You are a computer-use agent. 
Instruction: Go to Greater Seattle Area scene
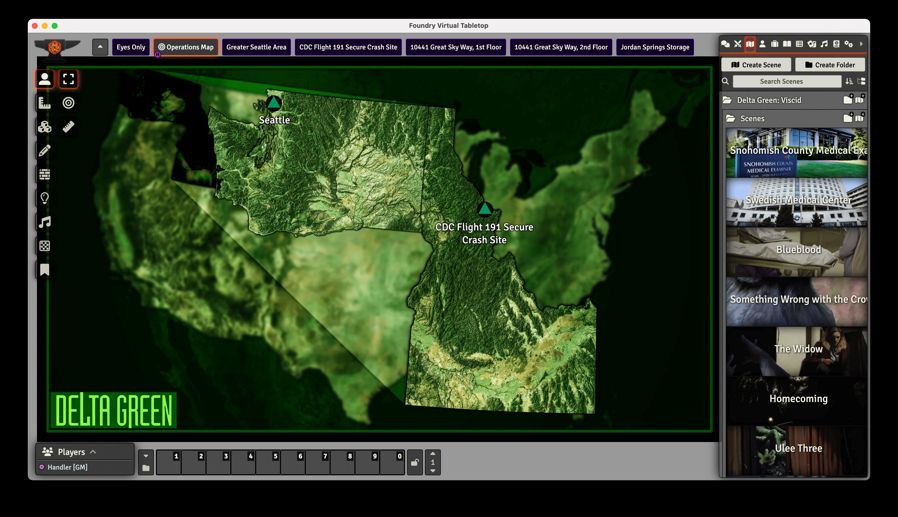256,47
